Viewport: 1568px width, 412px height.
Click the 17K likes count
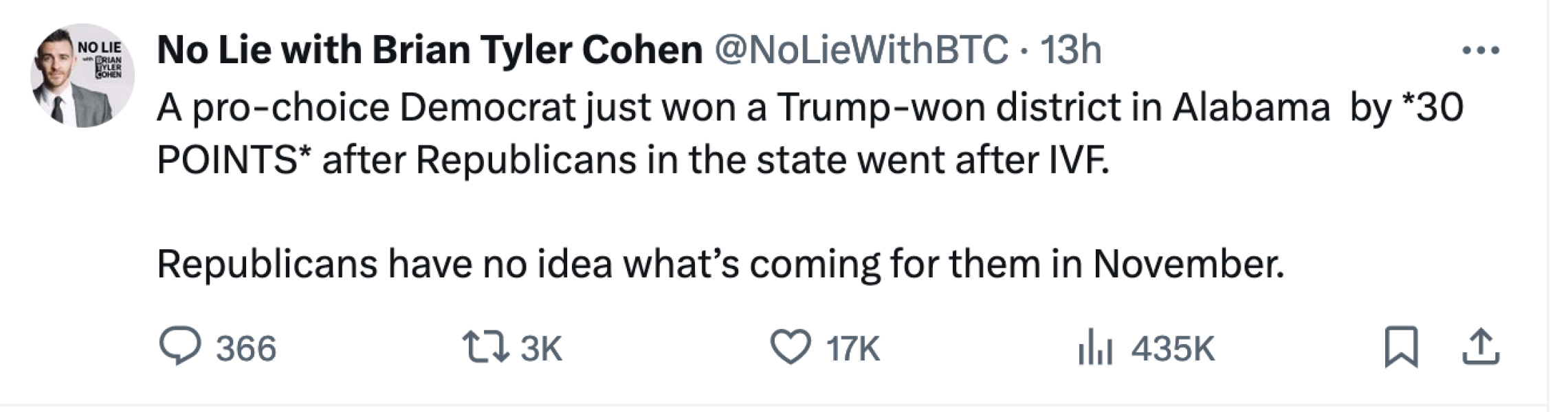(x=853, y=348)
